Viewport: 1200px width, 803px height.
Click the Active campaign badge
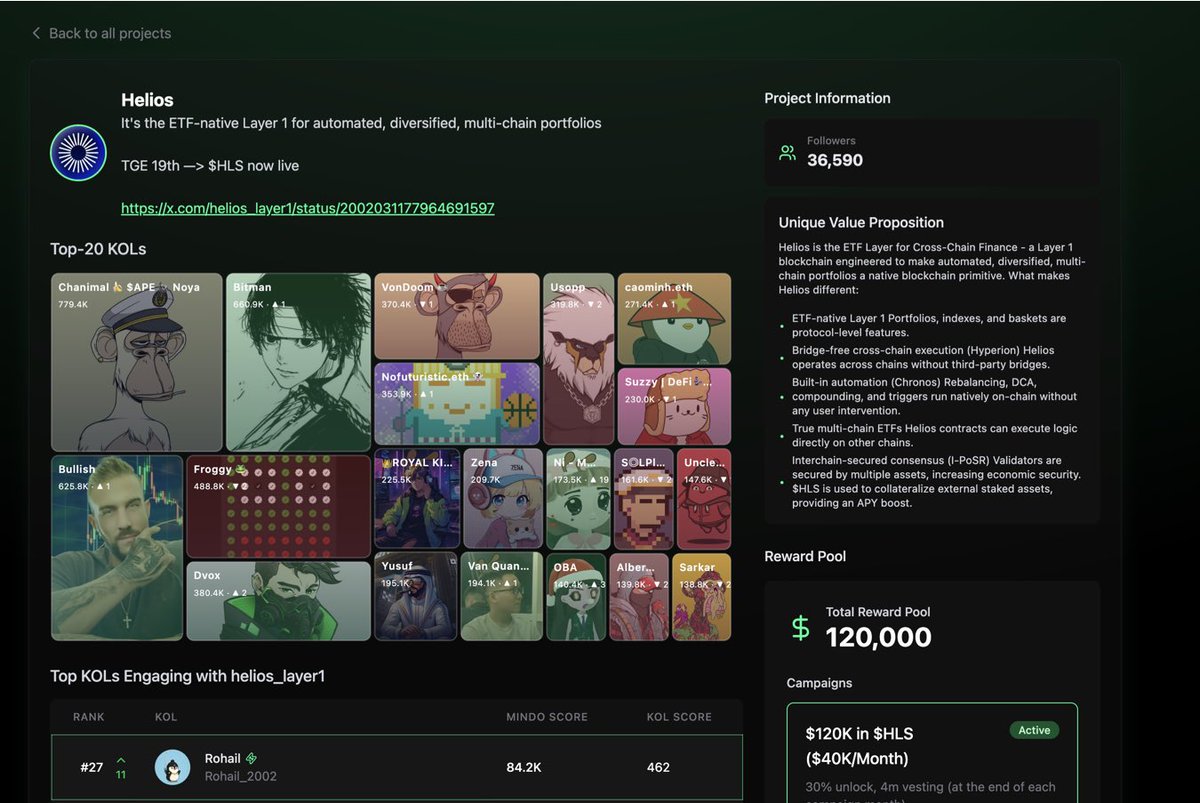pos(1034,730)
